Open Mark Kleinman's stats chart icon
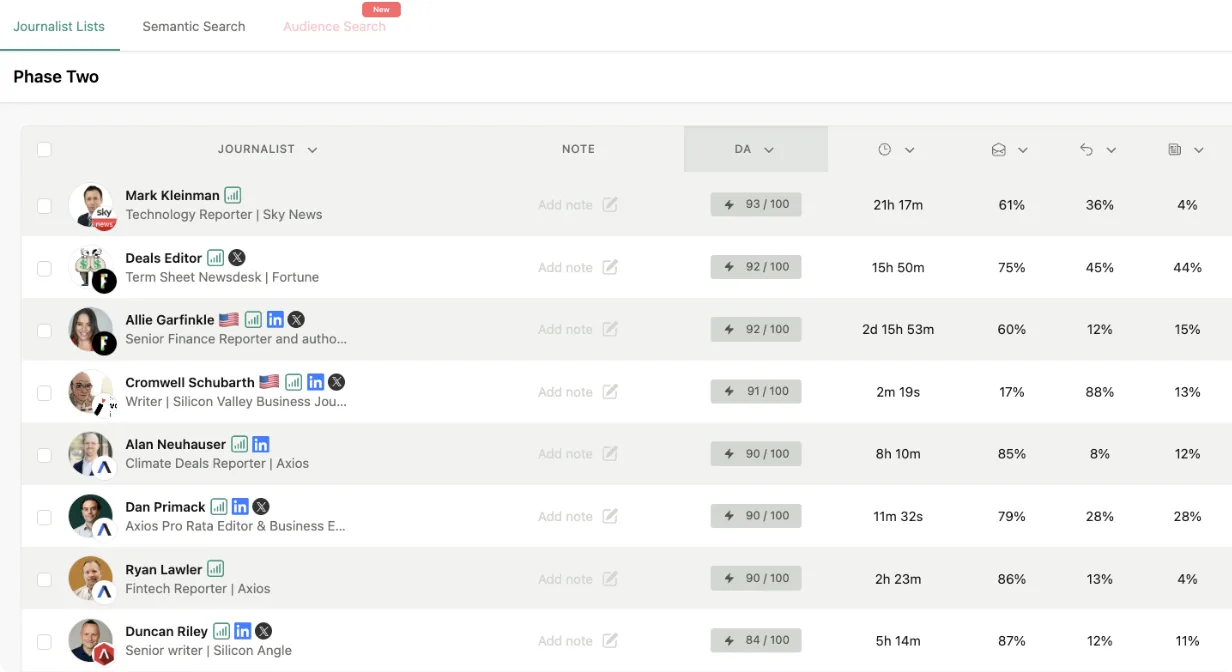This screenshot has width=1232, height=672. click(x=232, y=195)
